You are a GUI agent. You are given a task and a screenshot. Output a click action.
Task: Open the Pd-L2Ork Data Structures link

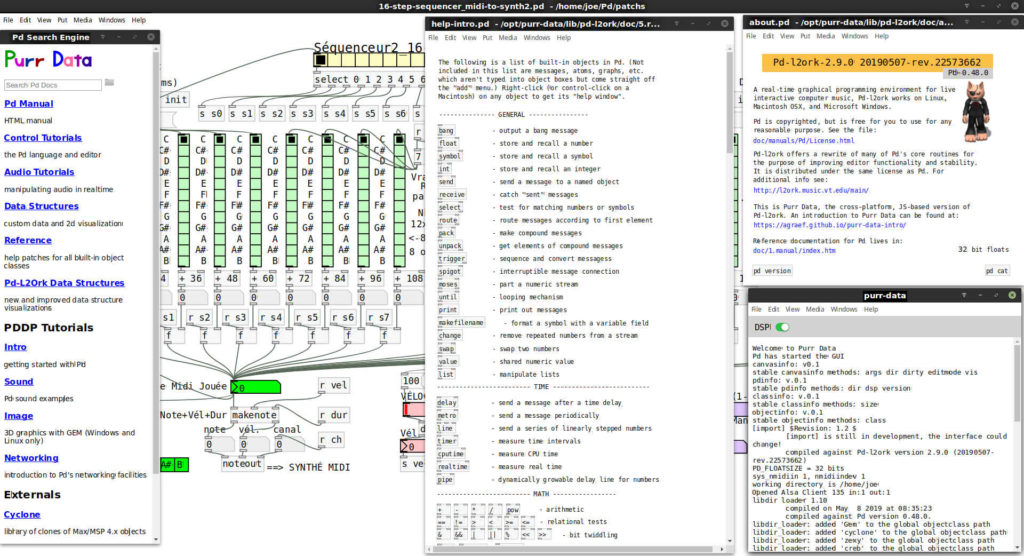[x=64, y=283]
